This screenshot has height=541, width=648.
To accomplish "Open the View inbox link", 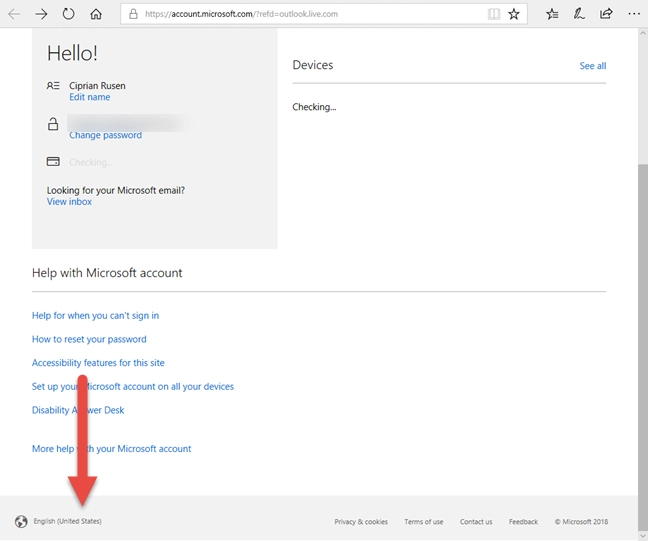I will (x=69, y=202).
